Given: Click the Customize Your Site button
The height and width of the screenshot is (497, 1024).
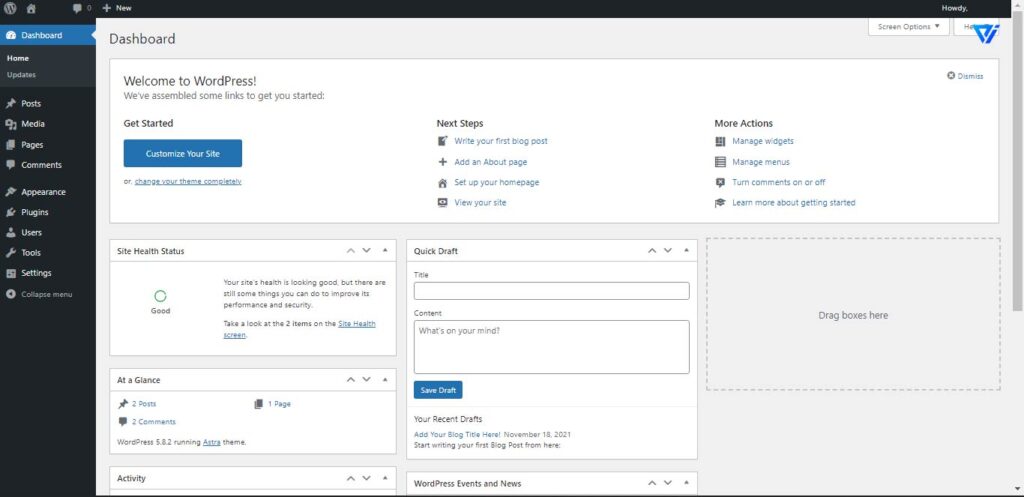Looking at the screenshot, I should point(183,153).
